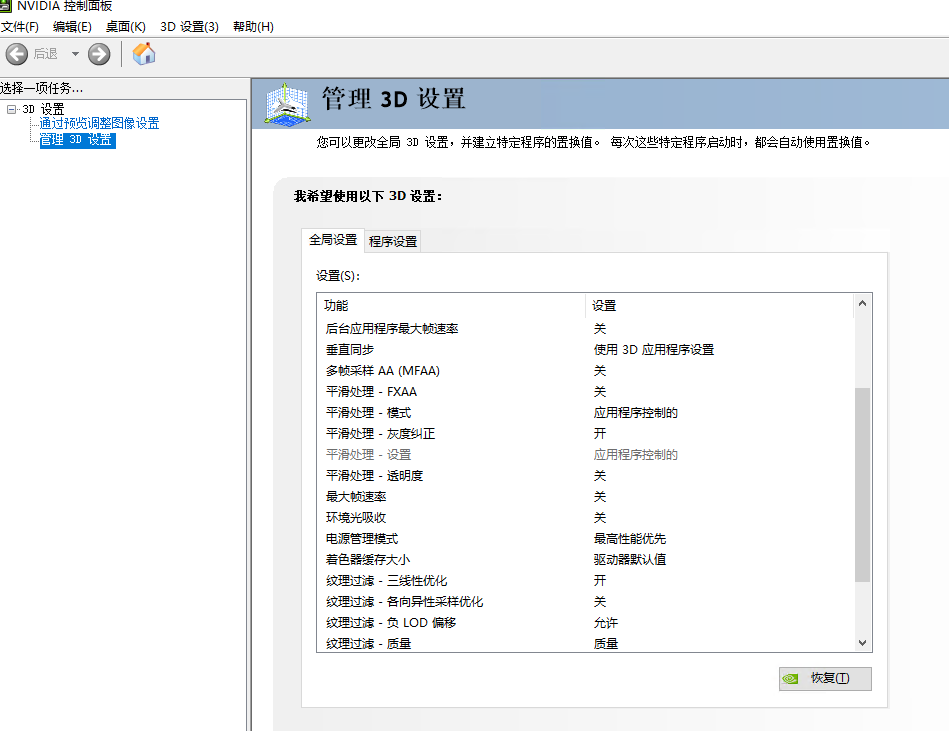Screen dimensions: 949x731
Task: Switch to 全局设置 tab
Action: [333, 240]
